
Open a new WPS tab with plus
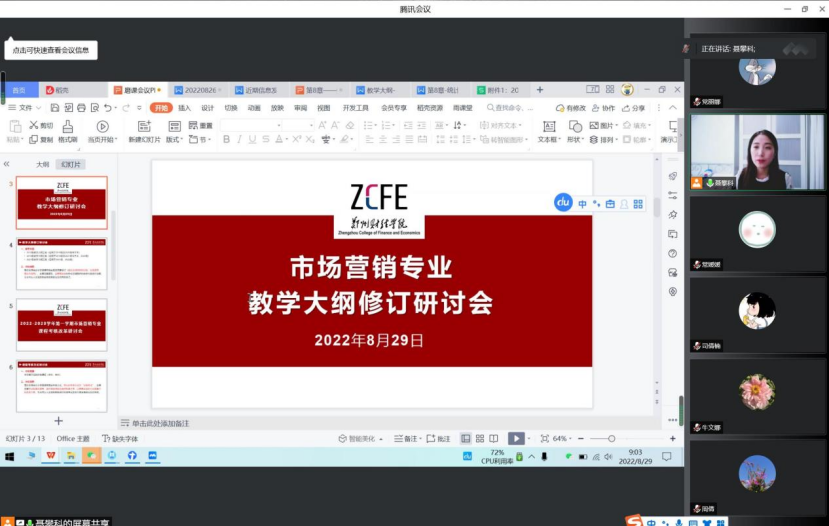pyautogui.click(x=540, y=90)
